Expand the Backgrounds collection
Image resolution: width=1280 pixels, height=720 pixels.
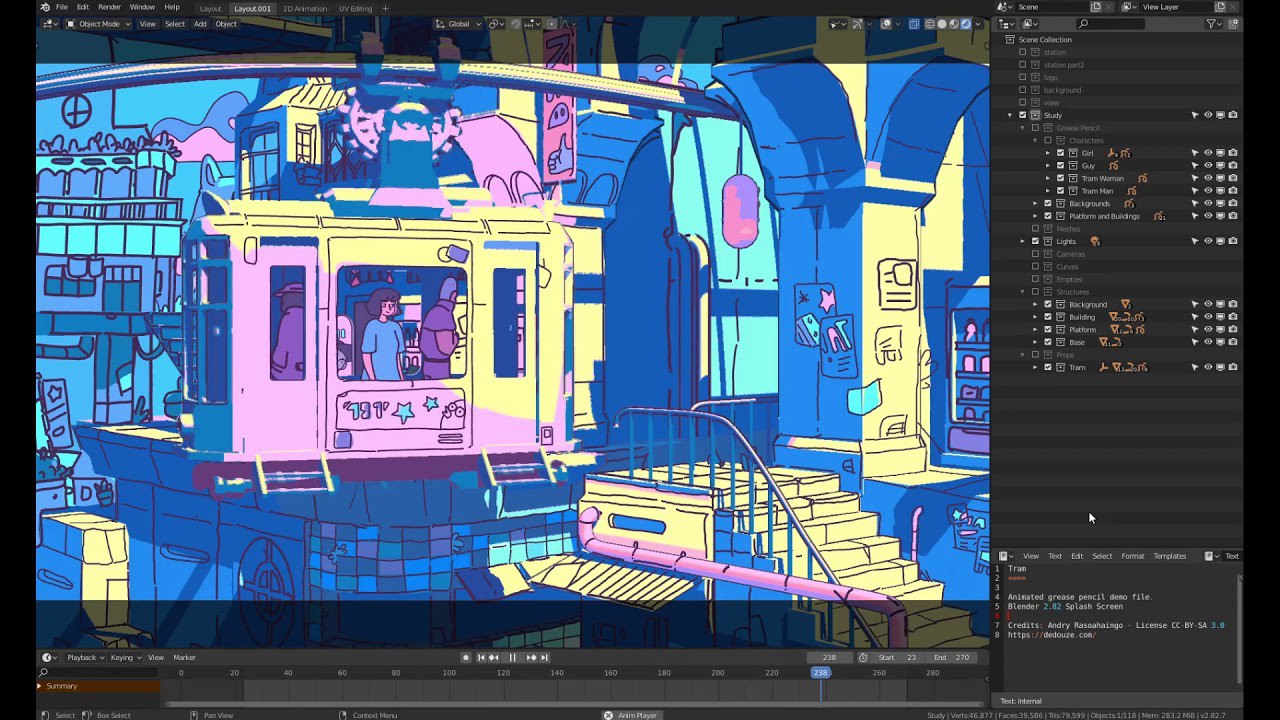pyautogui.click(x=1036, y=203)
